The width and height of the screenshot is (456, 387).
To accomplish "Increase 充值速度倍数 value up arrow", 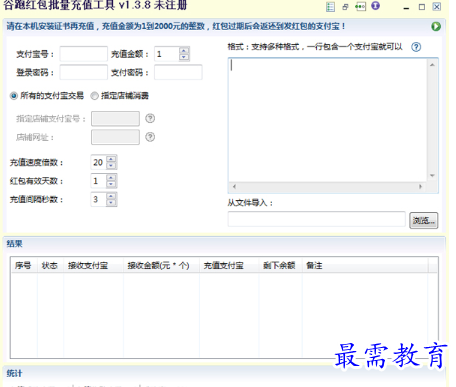I will click(x=111, y=159).
